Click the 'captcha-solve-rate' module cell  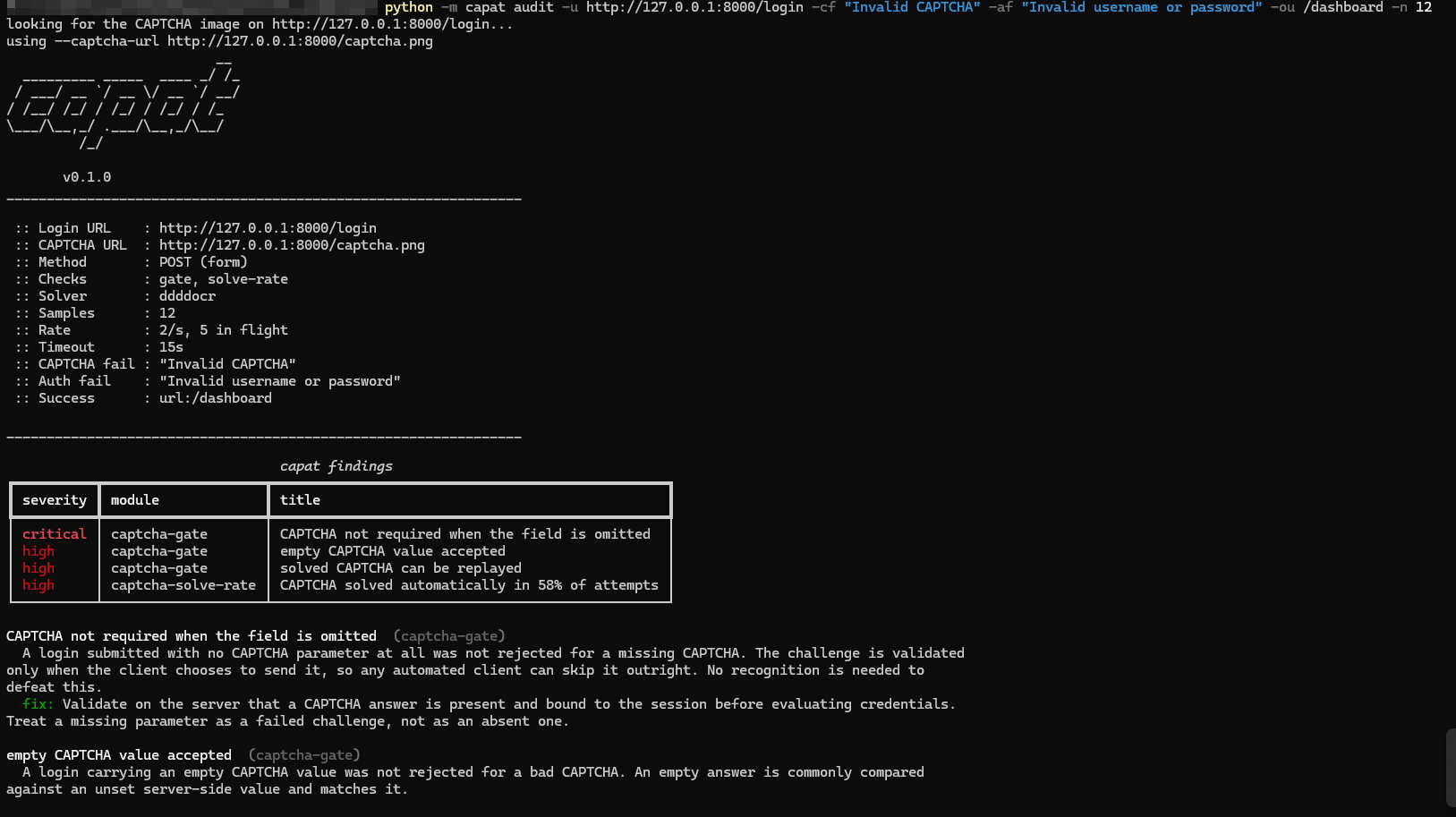tap(183, 585)
